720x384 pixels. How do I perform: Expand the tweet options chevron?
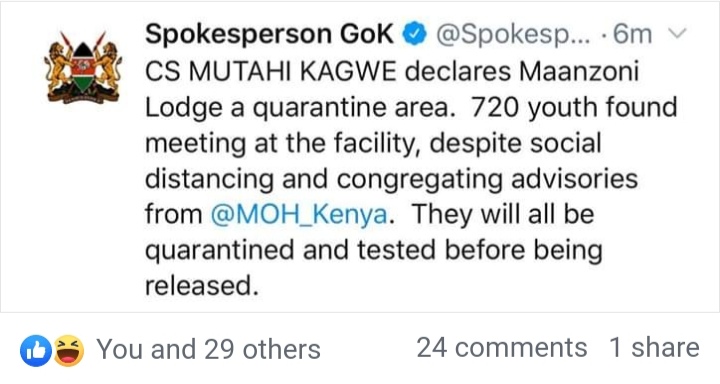675,34
